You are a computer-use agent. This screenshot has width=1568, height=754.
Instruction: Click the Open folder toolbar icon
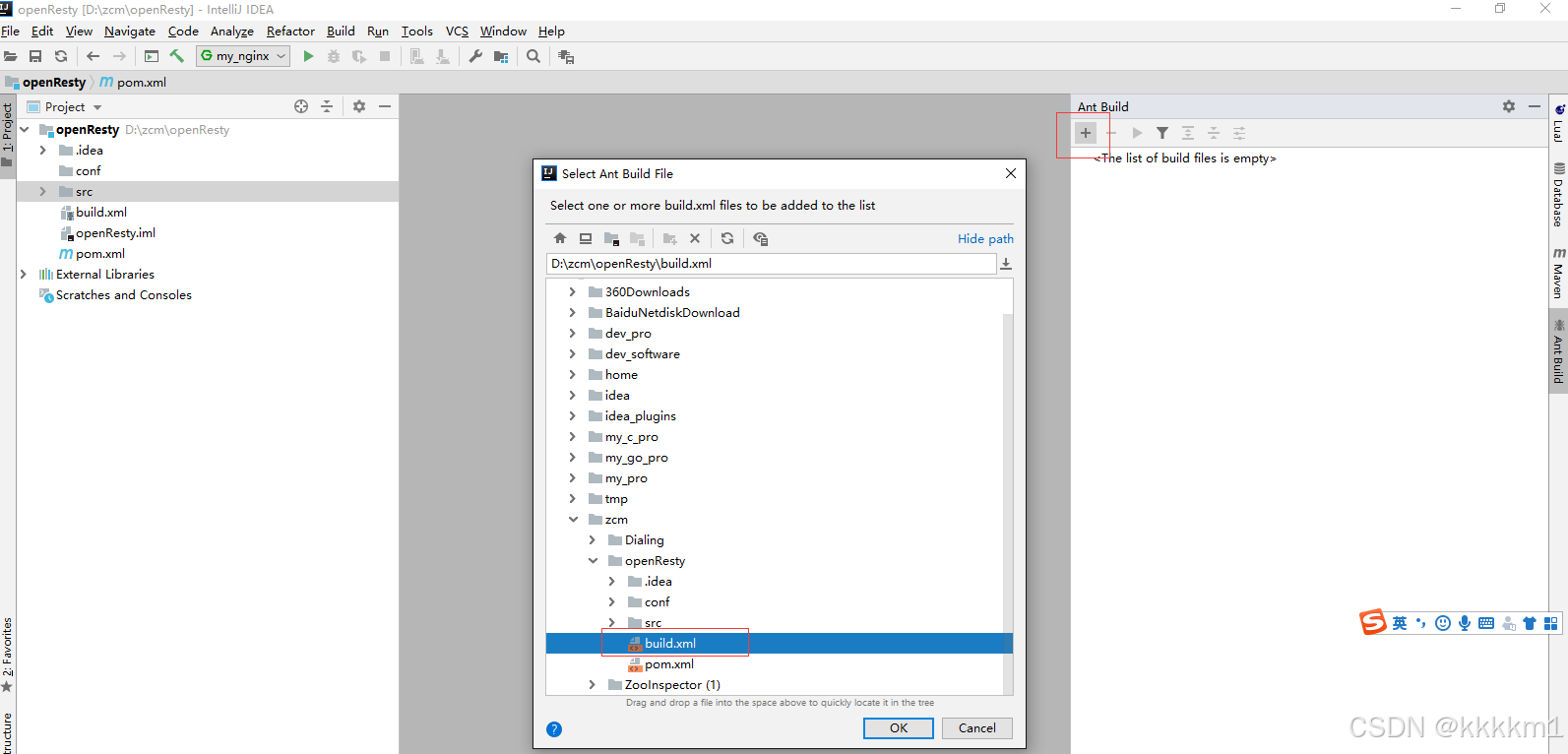(10, 56)
